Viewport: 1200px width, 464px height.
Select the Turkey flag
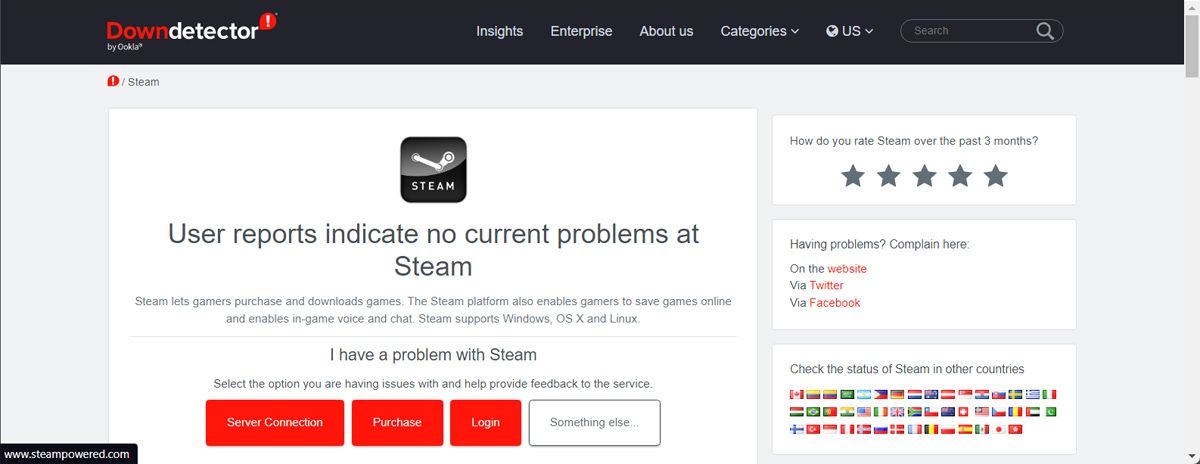pyautogui.click(x=813, y=429)
